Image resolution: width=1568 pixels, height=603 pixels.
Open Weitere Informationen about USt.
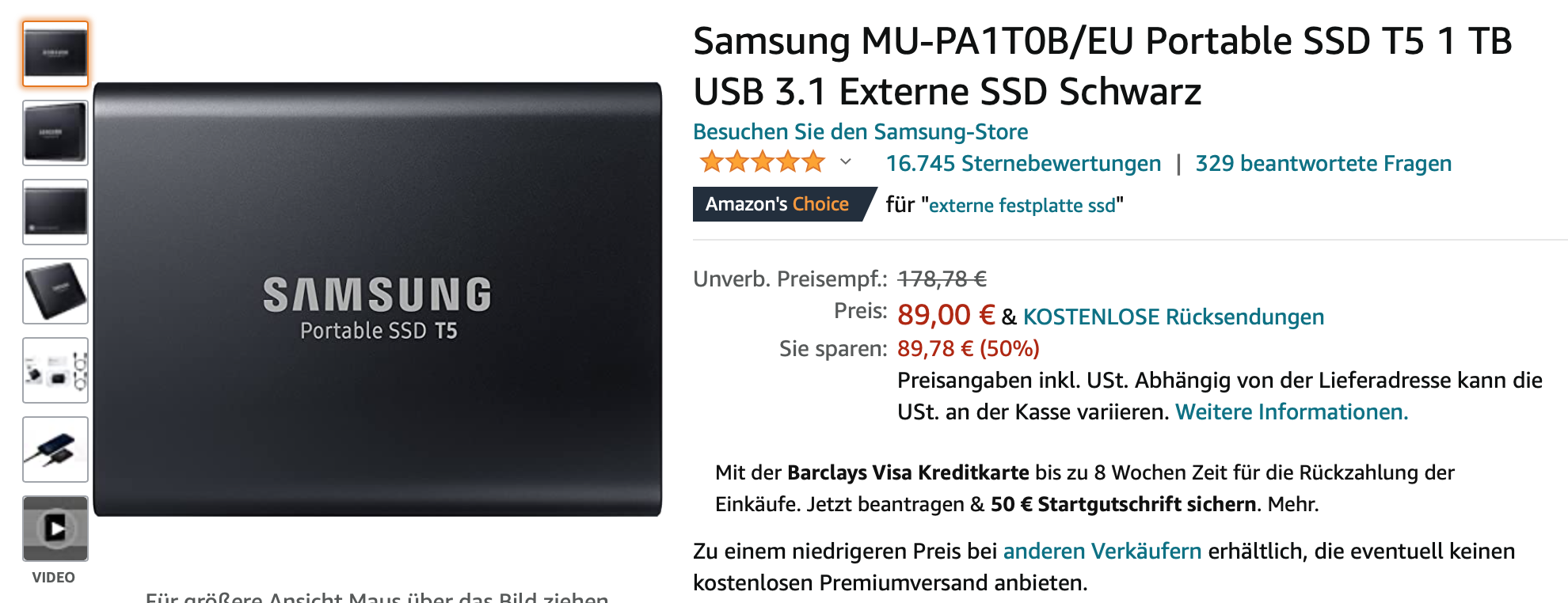point(1292,411)
